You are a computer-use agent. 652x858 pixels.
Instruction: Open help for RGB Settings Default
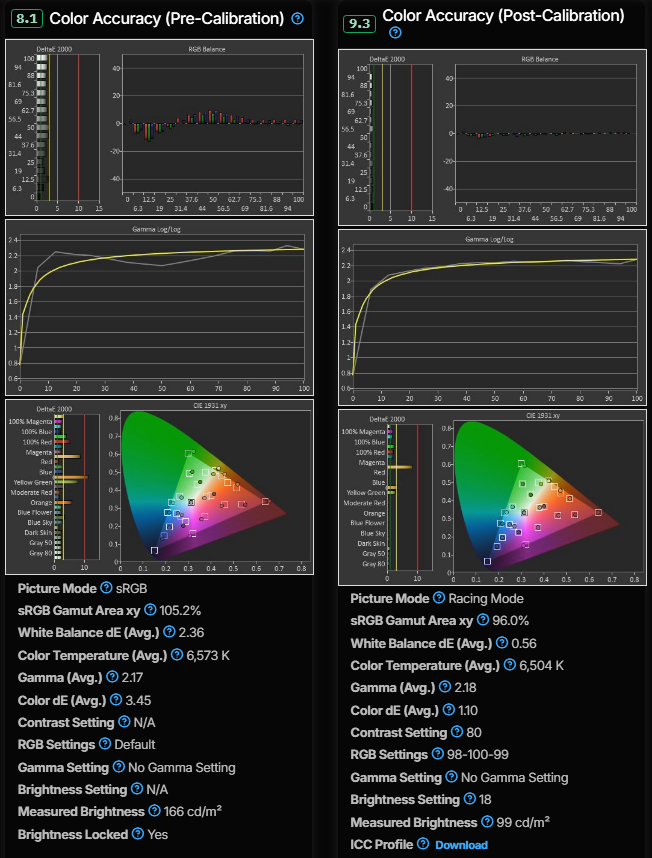pos(104,744)
